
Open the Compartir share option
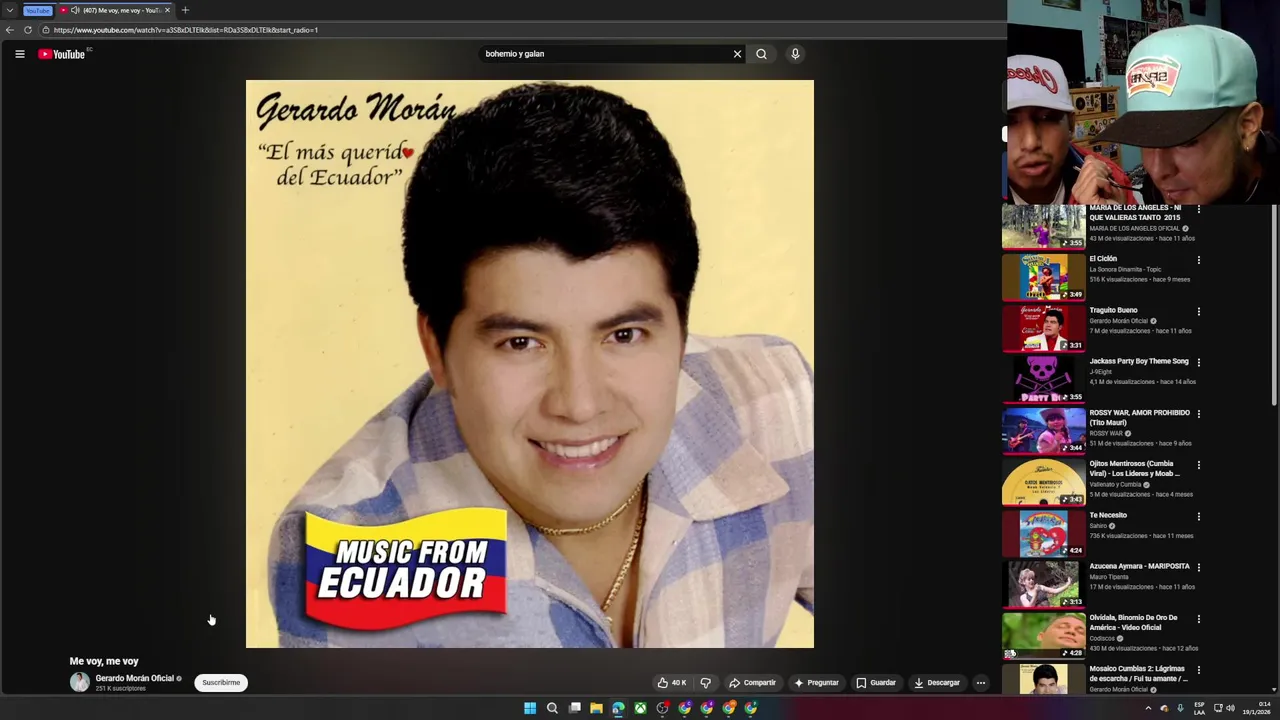click(752, 683)
